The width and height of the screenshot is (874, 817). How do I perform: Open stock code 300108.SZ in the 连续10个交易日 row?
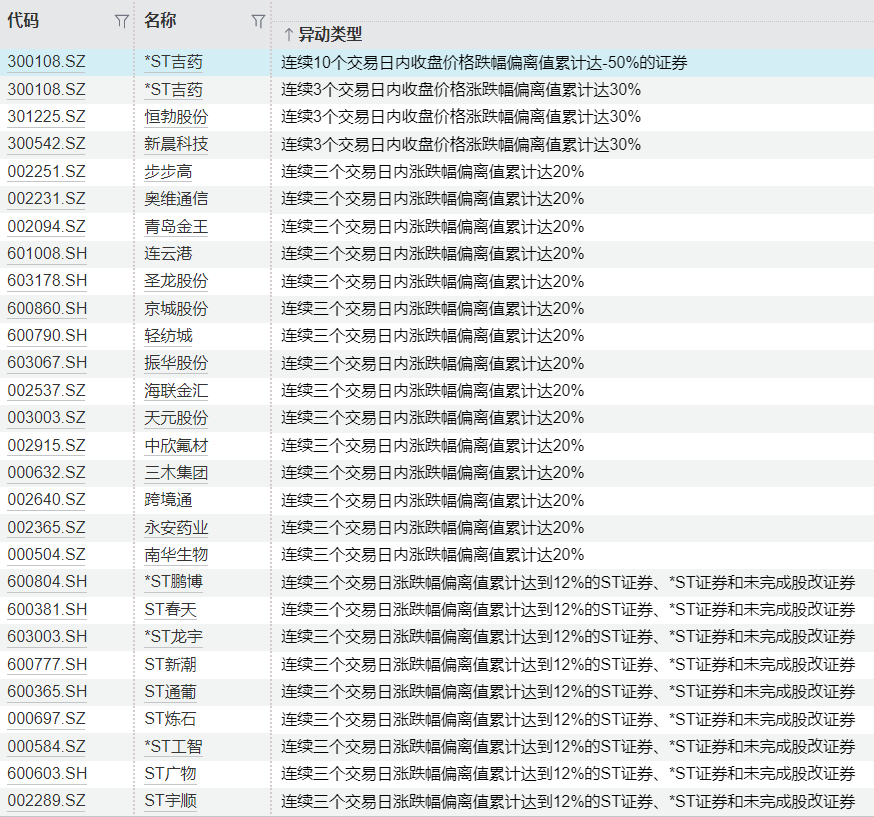[x=46, y=62]
